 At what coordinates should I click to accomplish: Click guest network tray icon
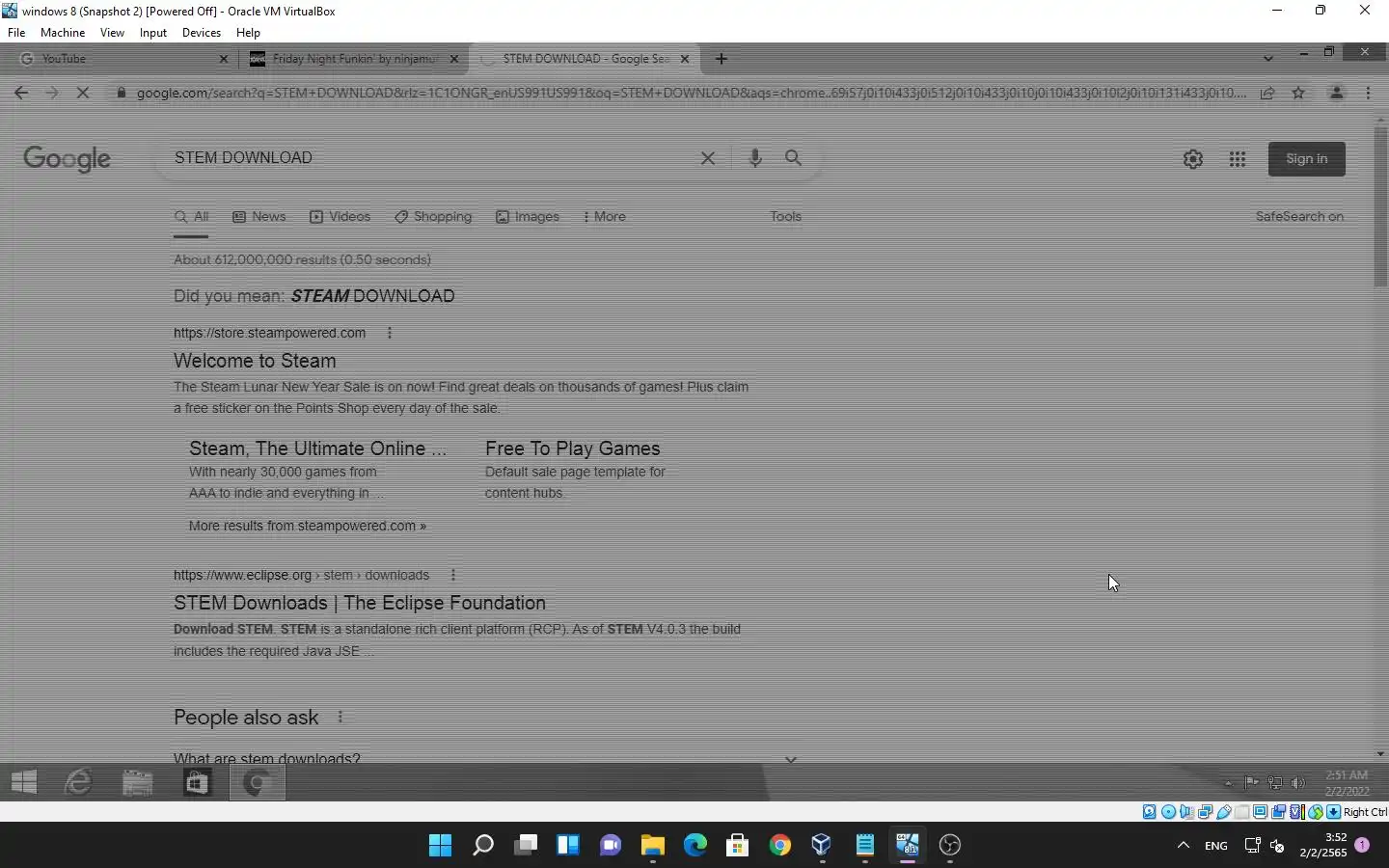coord(1275,783)
